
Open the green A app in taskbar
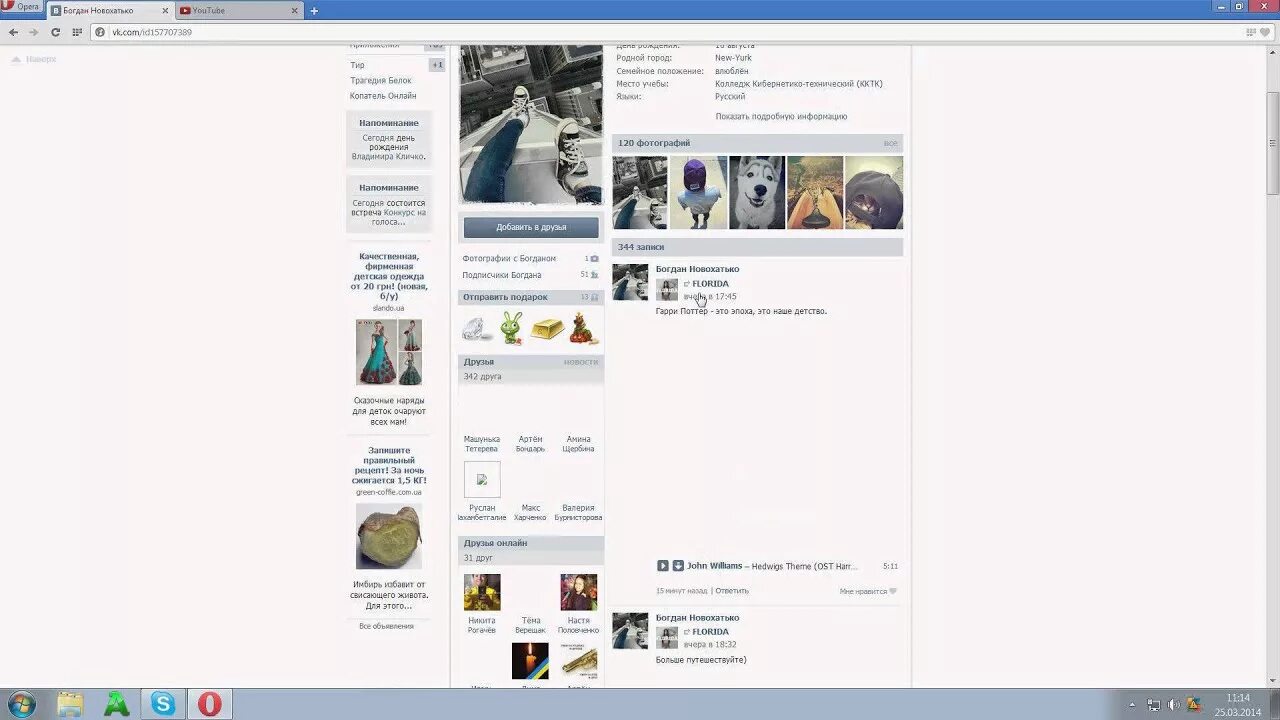[x=117, y=704]
